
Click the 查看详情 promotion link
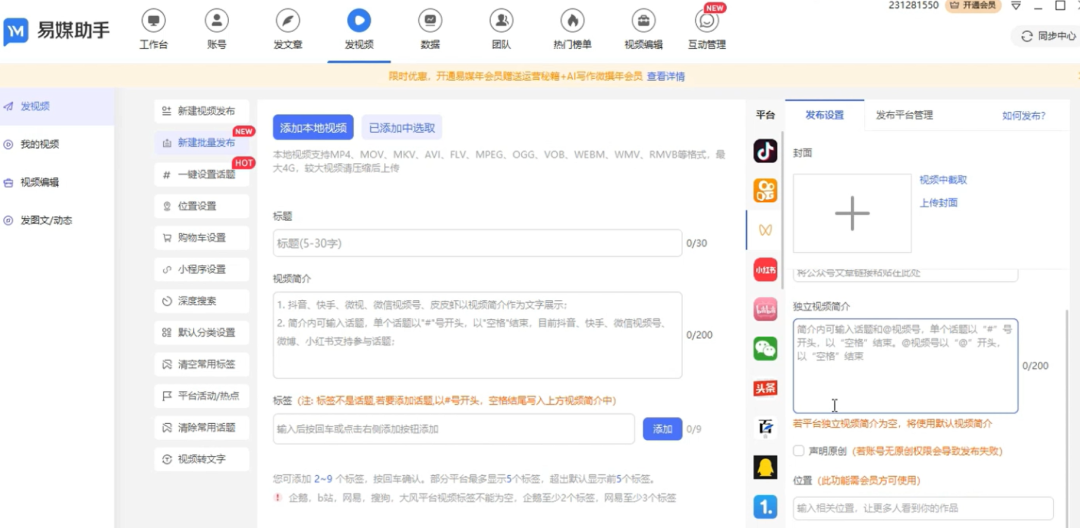(x=665, y=76)
